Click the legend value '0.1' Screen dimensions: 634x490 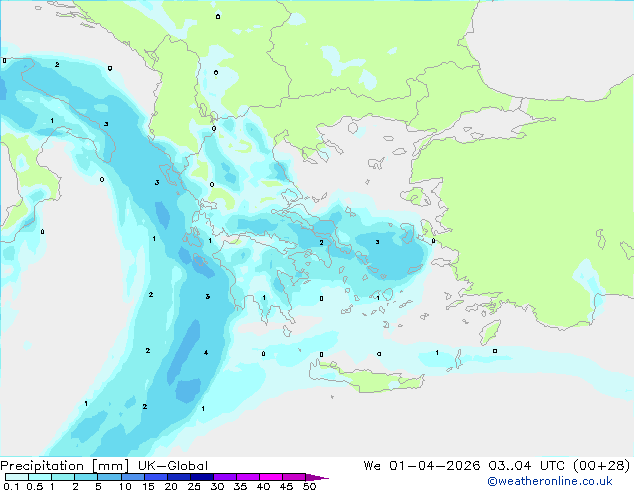[x=11, y=486]
